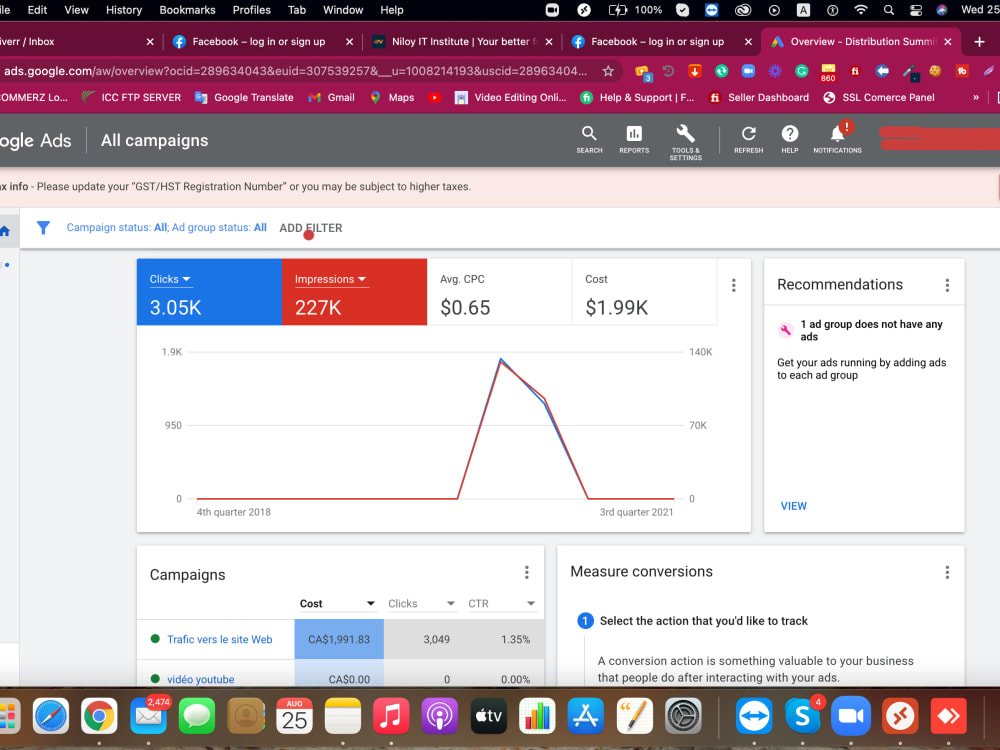Click the Refresh icon
Screen dimensions: 1000x750
[x=748, y=139]
